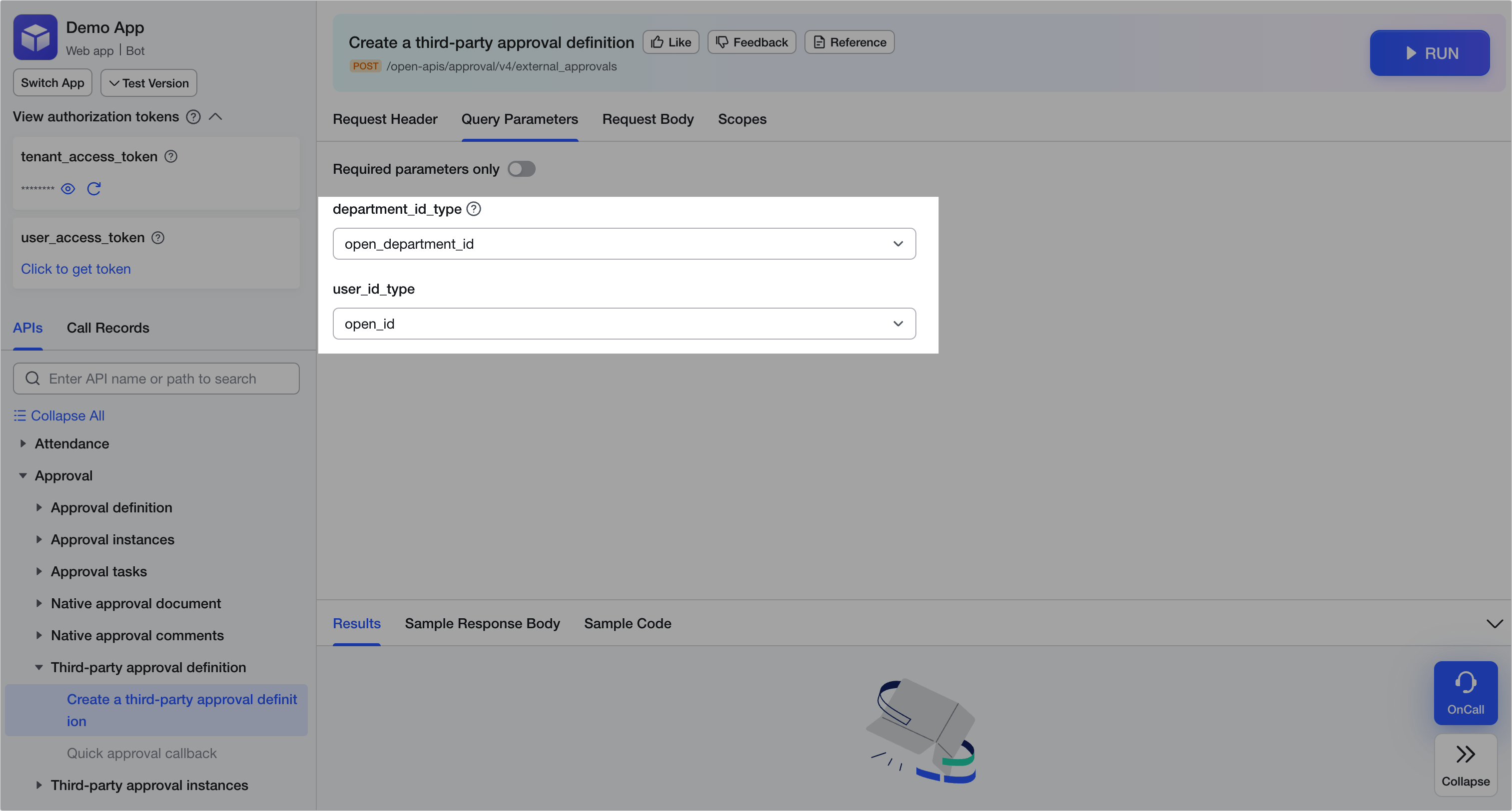Show the hidden tenant token with the eye icon

pyautogui.click(x=68, y=188)
